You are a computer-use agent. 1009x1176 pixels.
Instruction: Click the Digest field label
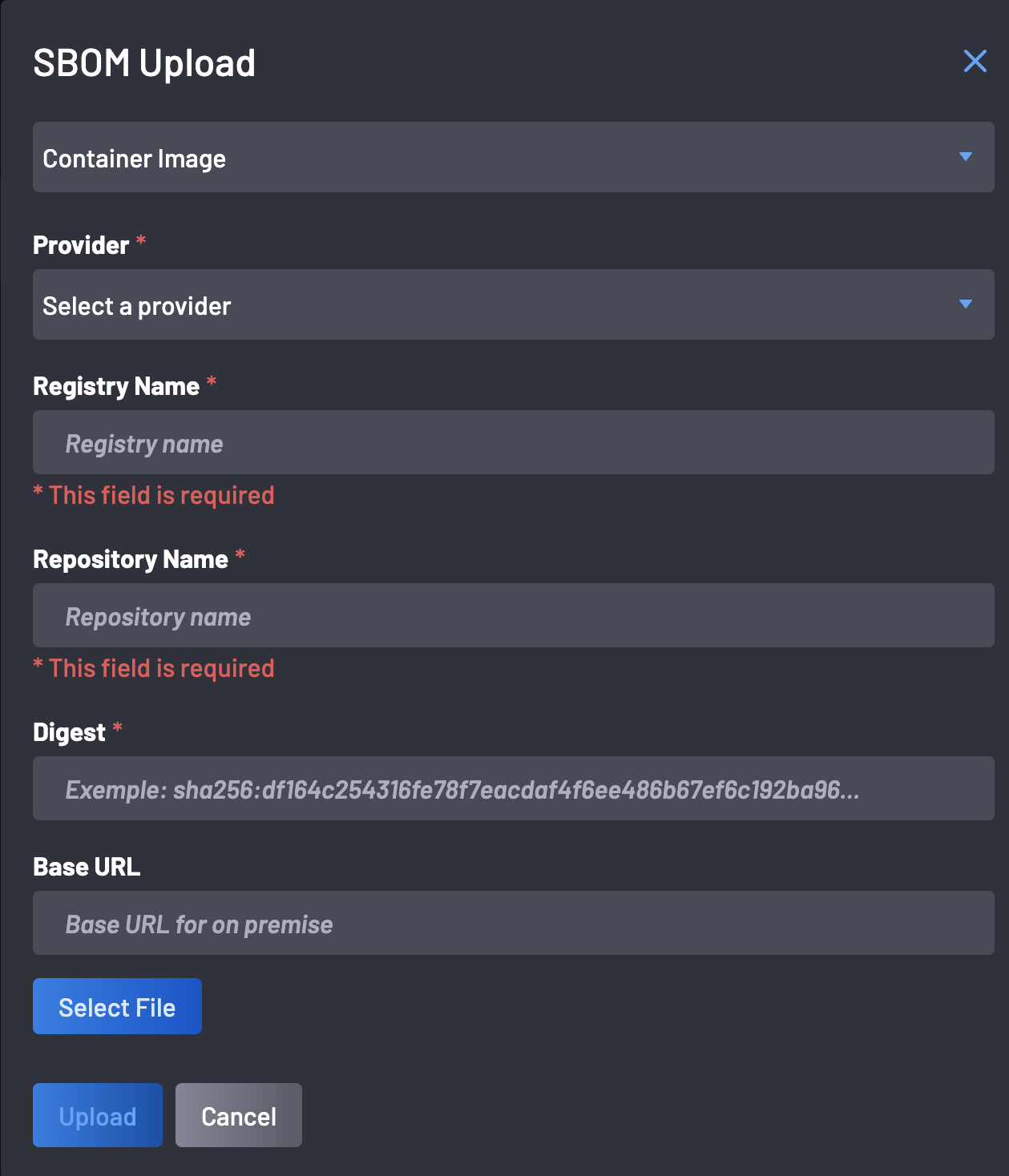pos(69,732)
